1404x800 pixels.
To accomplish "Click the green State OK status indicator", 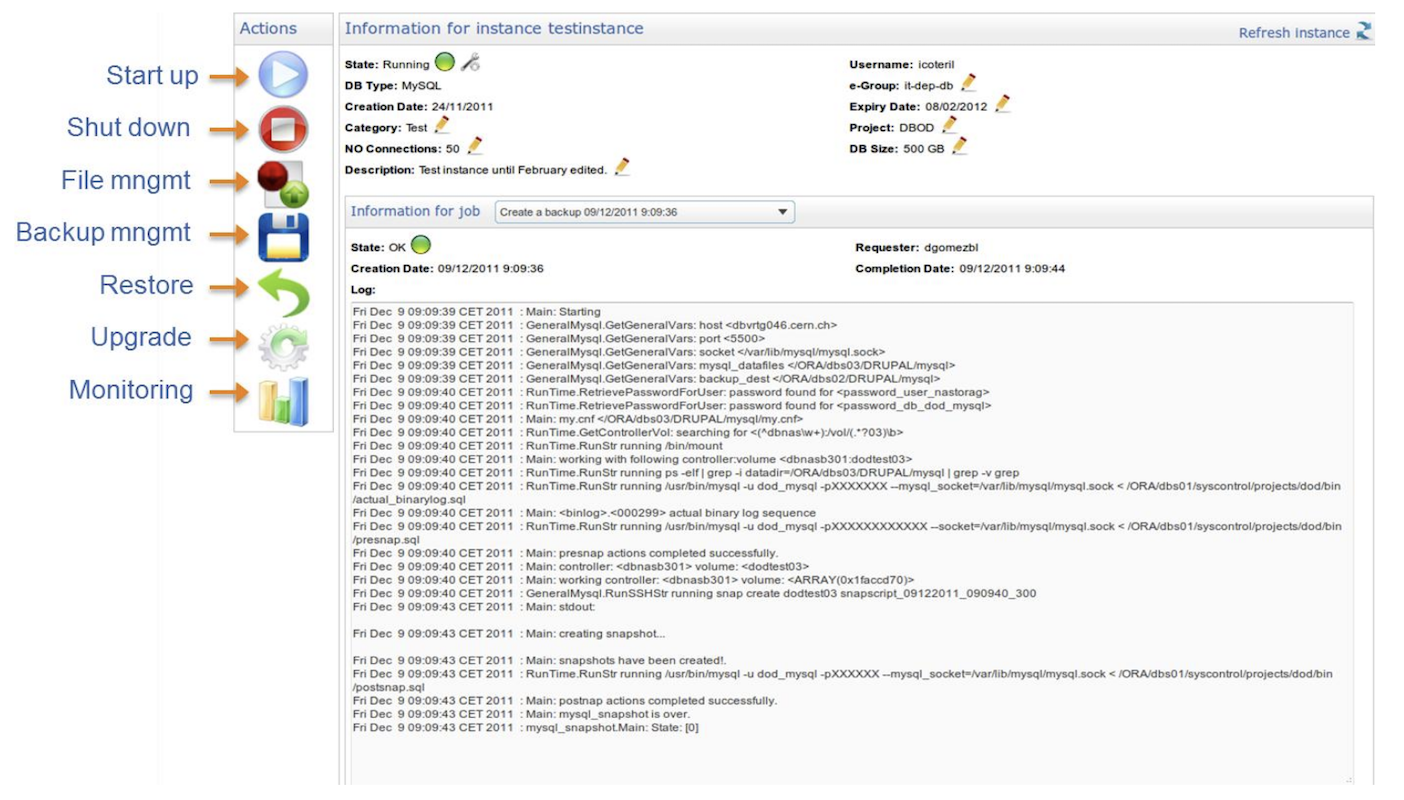I will click(x=420, y=244).
